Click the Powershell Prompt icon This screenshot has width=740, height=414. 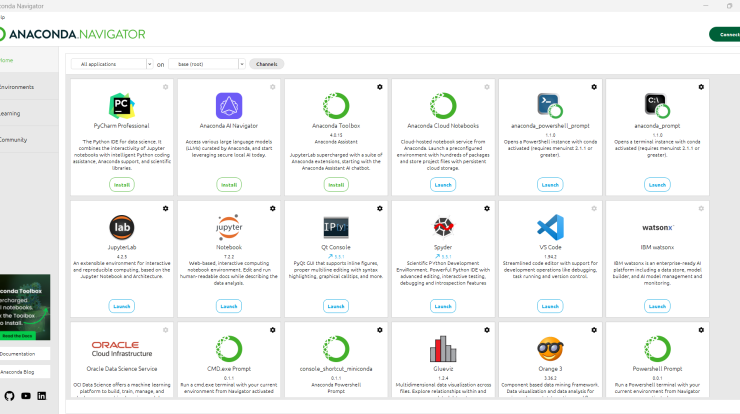pyautogui.click(x=657, y=348)
